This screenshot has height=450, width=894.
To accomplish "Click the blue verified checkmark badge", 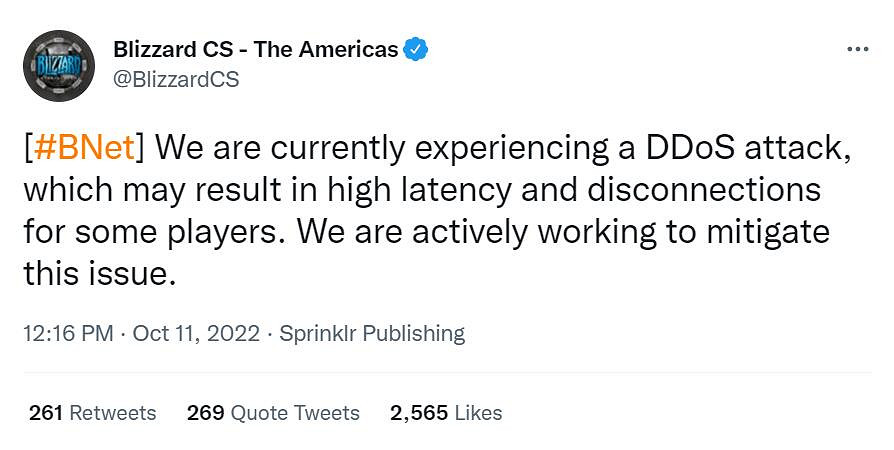I will click(416, 49).
